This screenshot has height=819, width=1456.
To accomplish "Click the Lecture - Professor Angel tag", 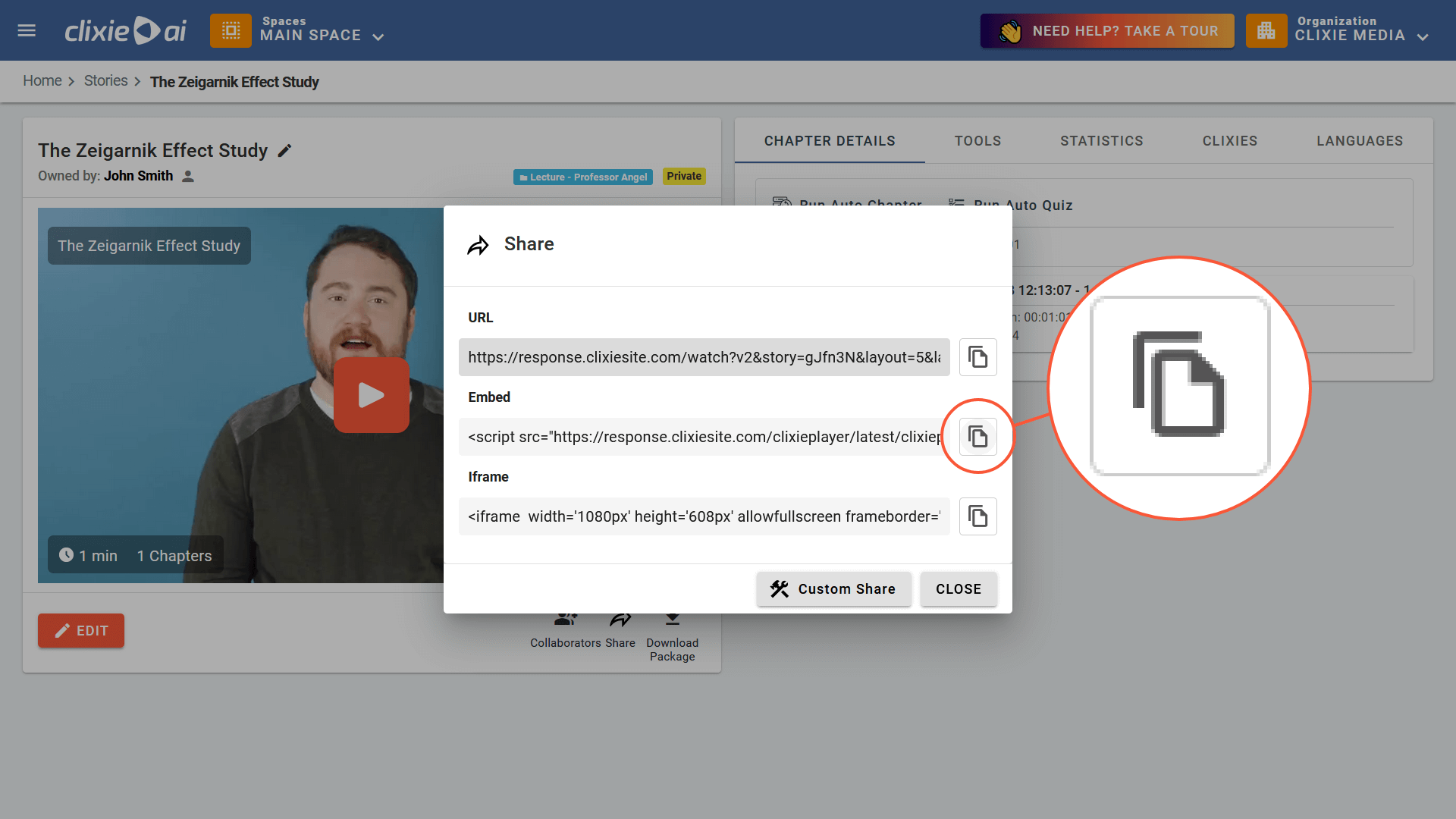I will [x=583, y=177].
